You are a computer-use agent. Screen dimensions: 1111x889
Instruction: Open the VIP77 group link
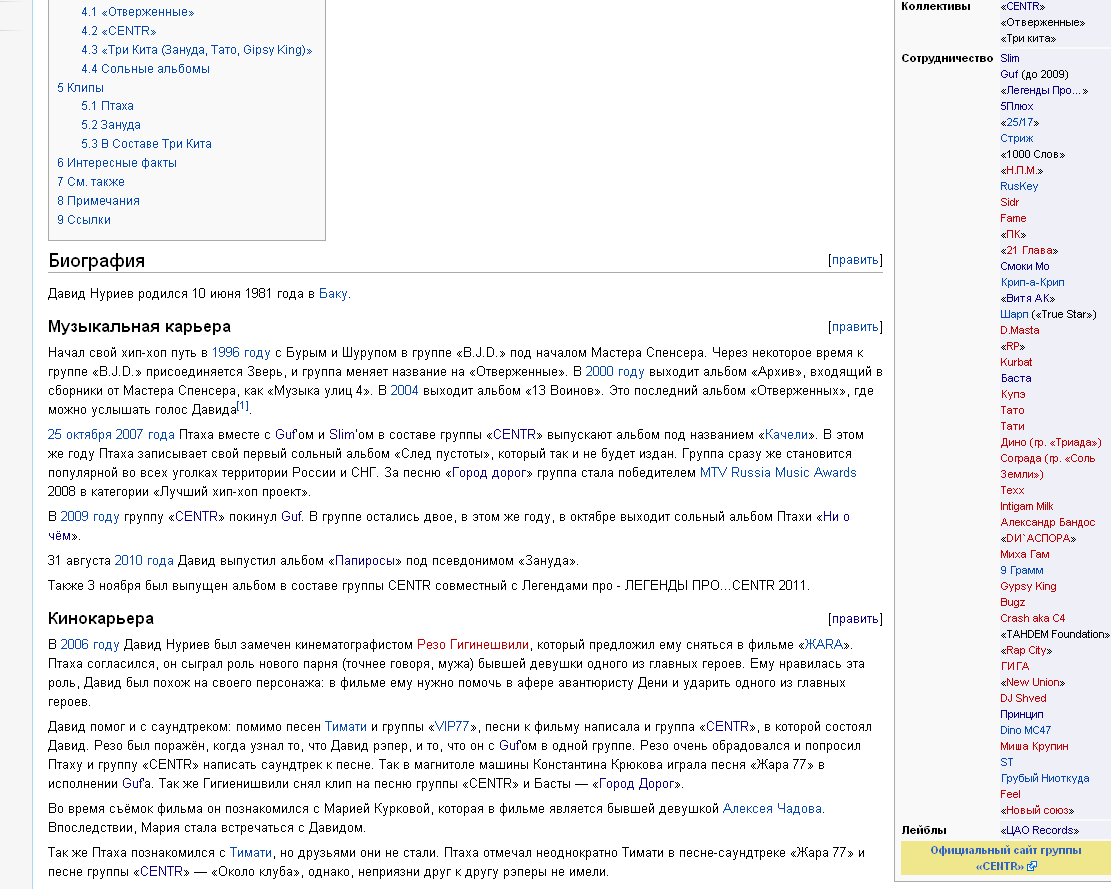[452, 727]
